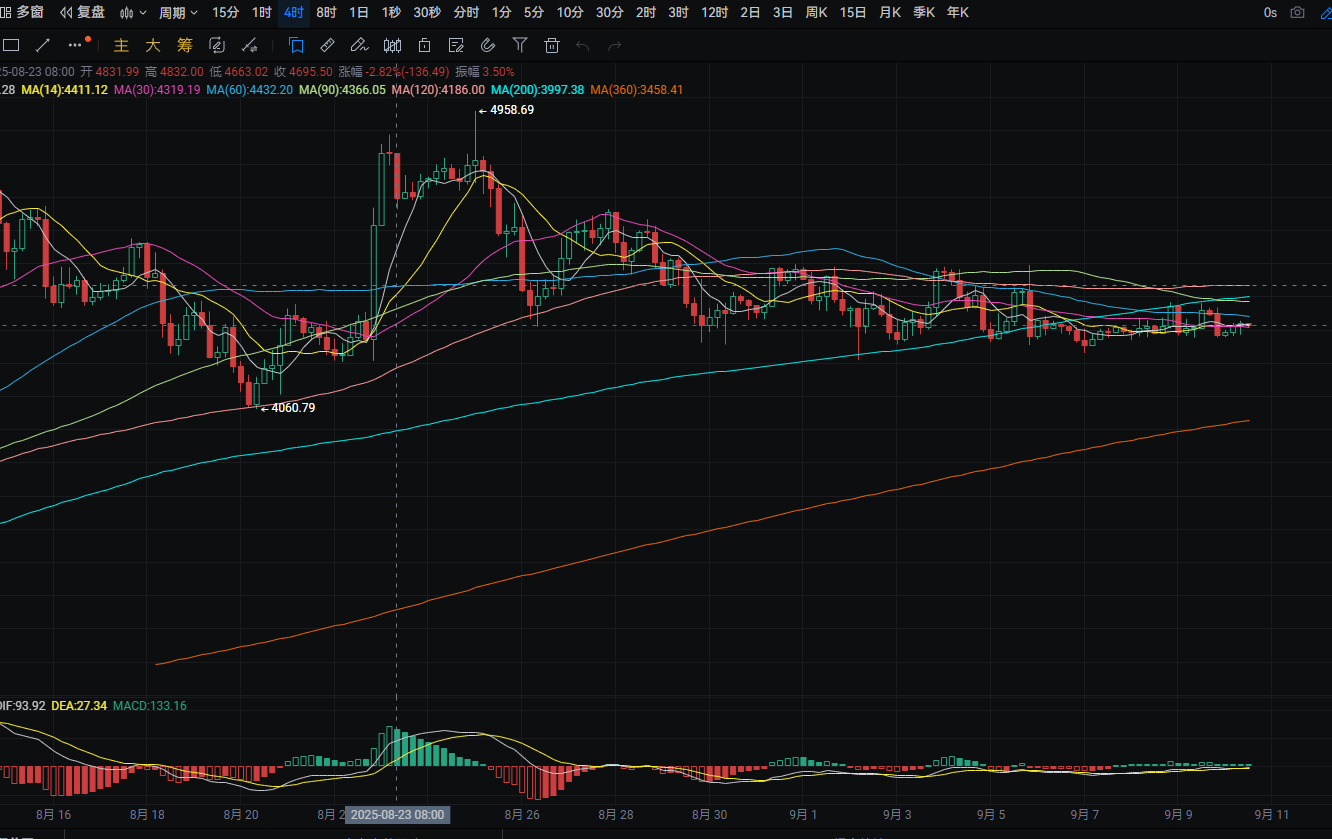The image size is (1332, 839).
Task: Select the trend line drawing tool
Action: 43,45
